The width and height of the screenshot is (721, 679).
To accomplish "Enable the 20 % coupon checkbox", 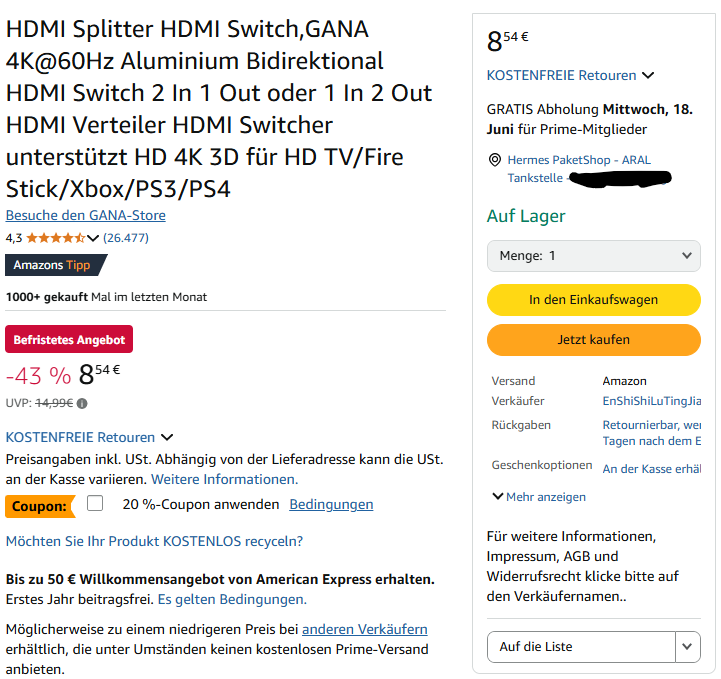I will (x=95, y=504).
